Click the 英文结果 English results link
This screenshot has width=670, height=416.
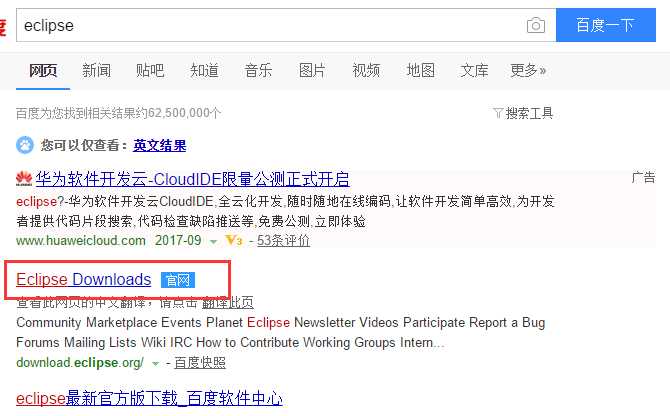pos(160,146)
